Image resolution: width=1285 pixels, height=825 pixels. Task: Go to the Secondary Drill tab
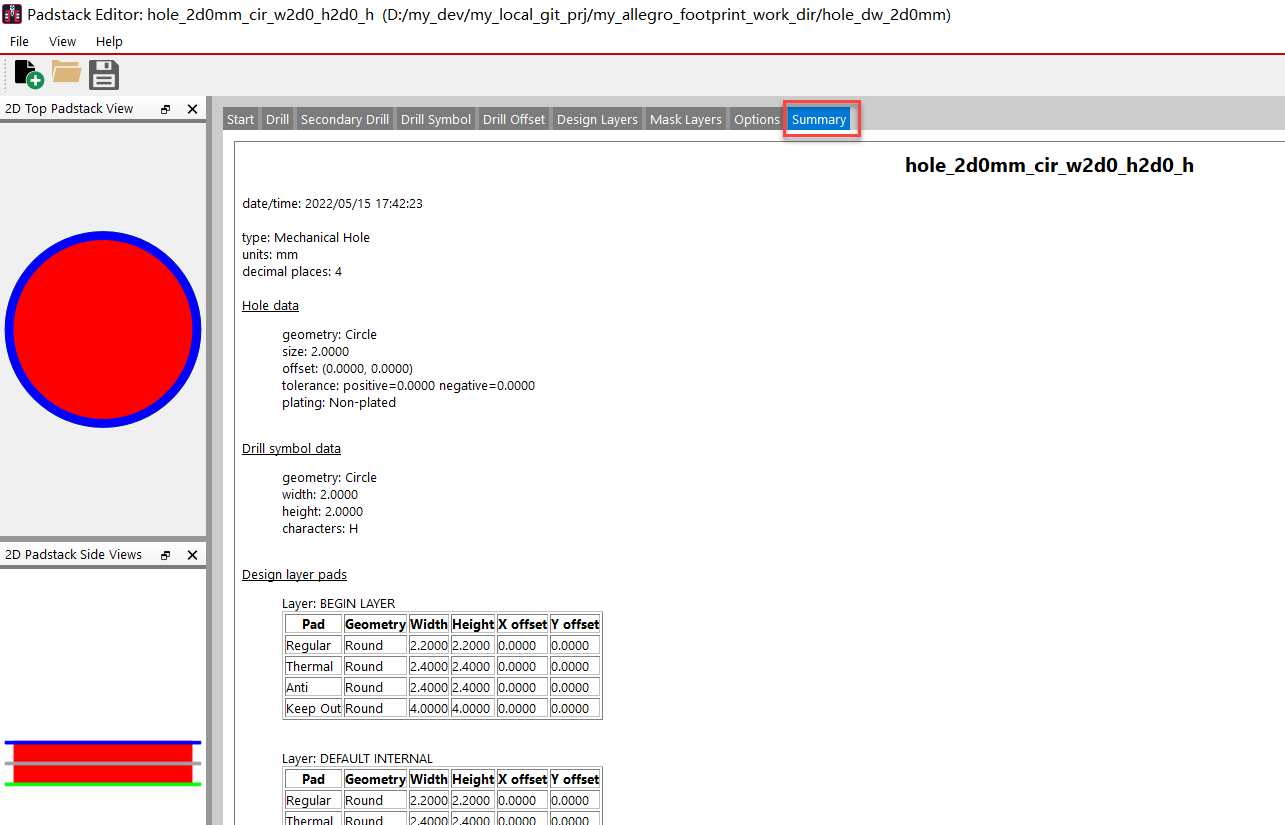[344, 119]
